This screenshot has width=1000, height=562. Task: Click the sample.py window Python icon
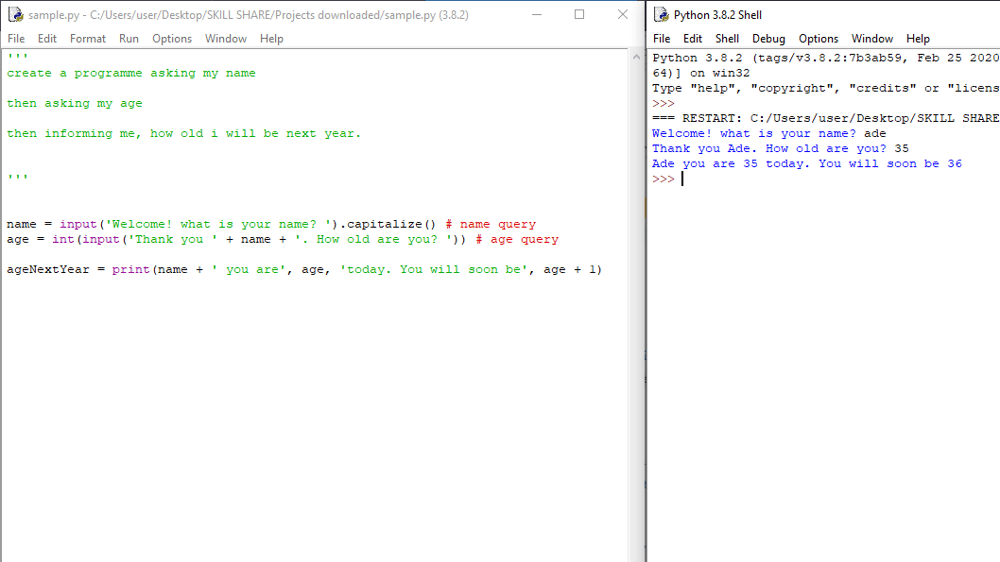click(16, 15)
